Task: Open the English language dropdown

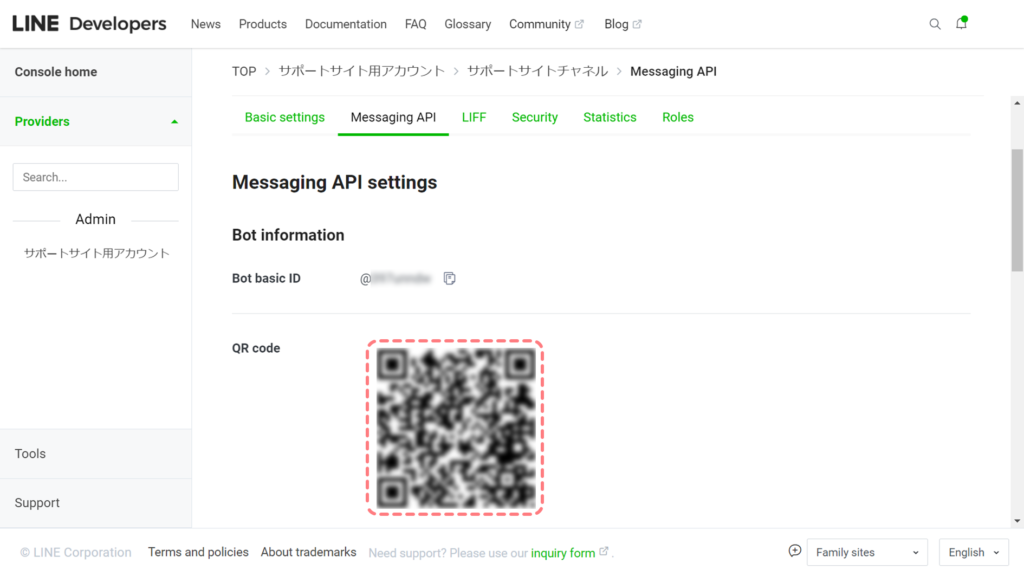Action: tap(974, 552)
